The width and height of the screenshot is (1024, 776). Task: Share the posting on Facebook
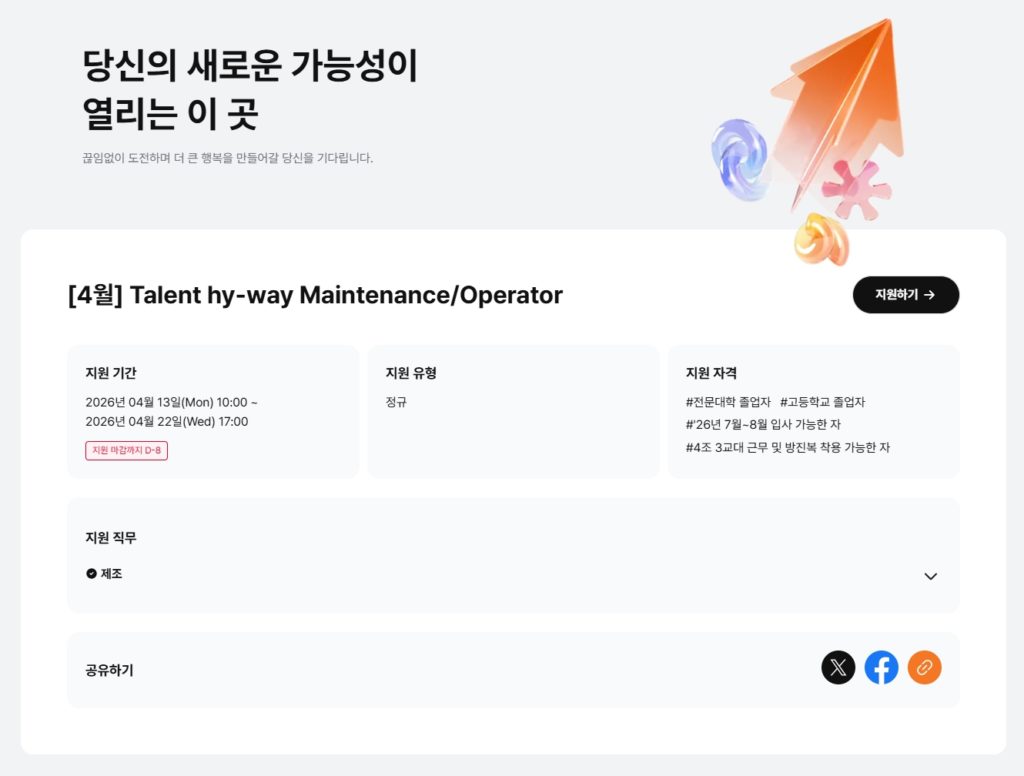(x=881, y=667)
